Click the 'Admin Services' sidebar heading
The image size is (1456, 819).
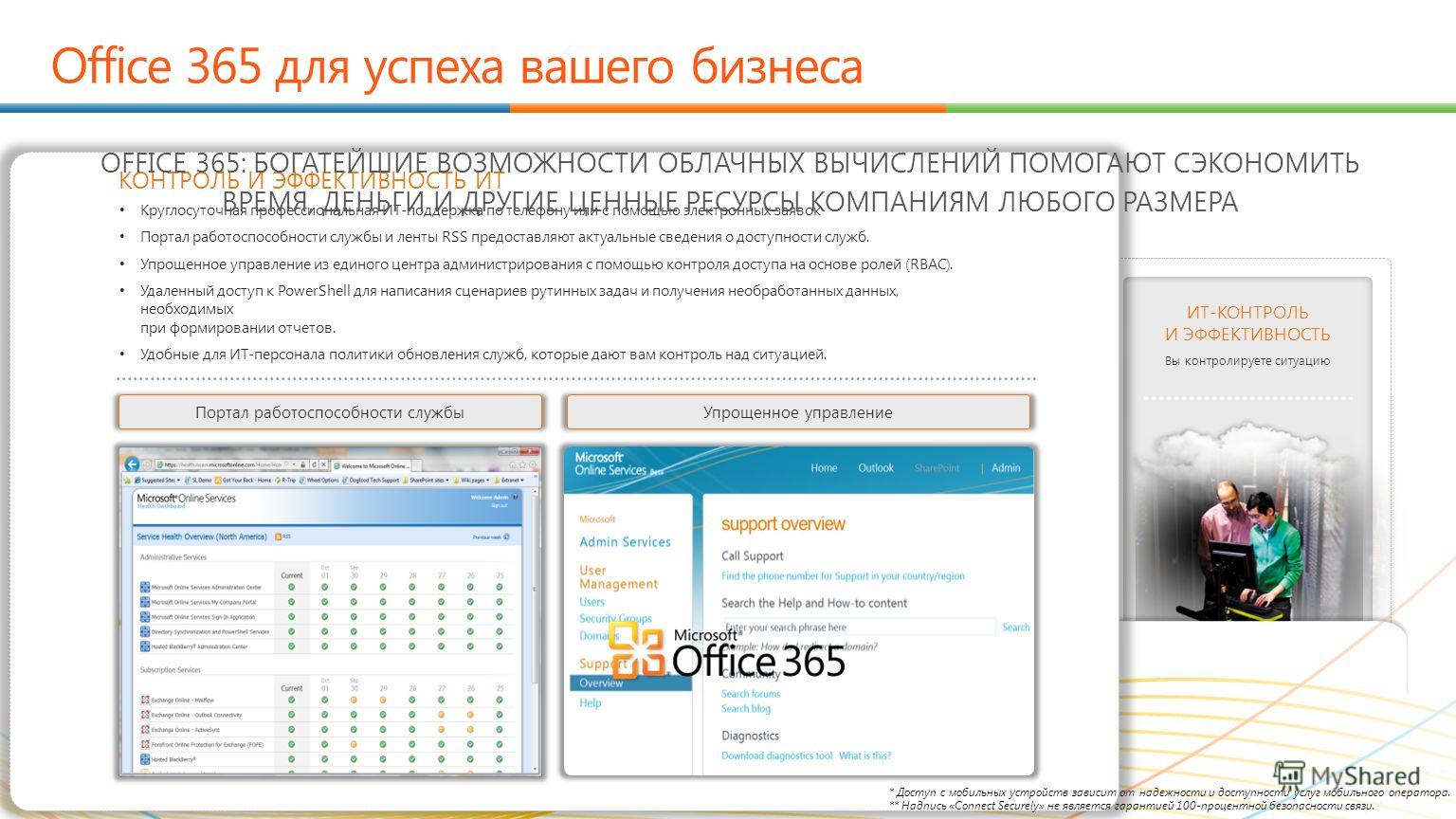(x=625, y=542)
